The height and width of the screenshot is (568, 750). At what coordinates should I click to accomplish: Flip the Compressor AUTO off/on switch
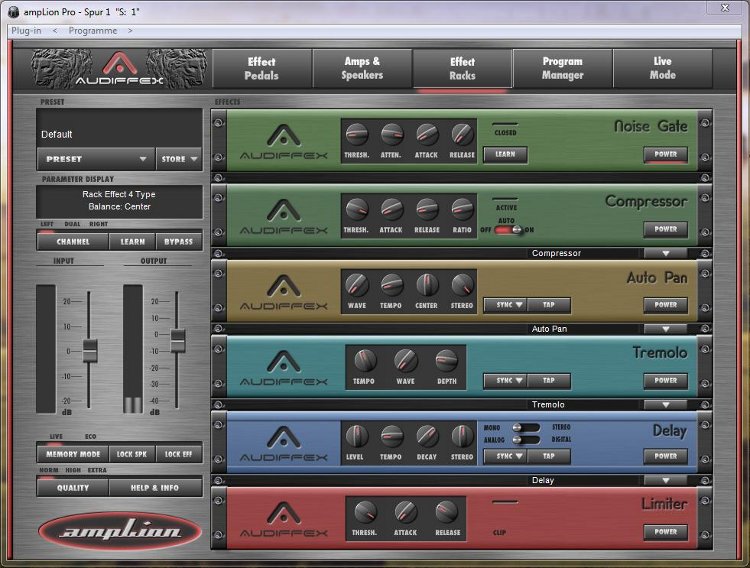(508, 230)
